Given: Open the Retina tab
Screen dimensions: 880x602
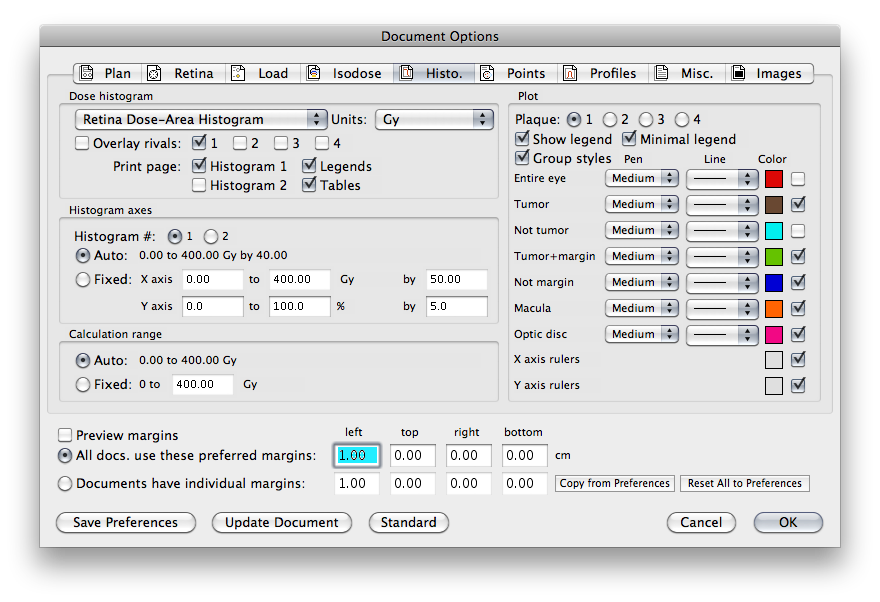Looking at the screenshot, I should pyautogui.click(x=183, y=73).
